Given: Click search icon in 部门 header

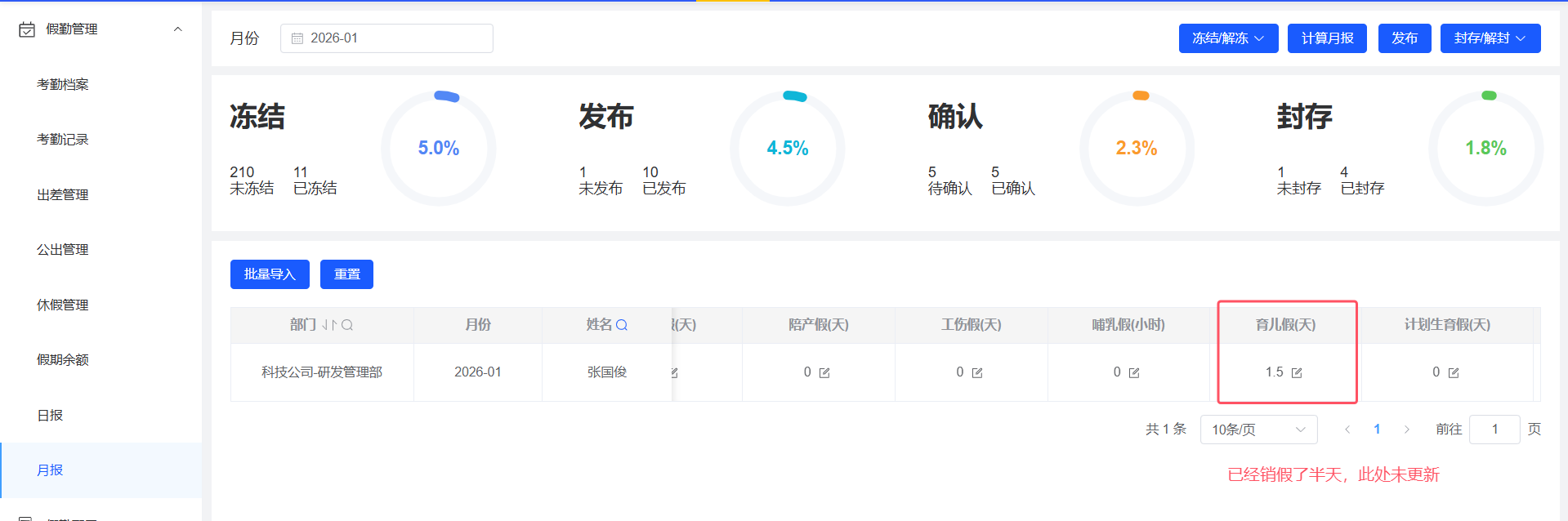Looking at the screenshot, I should [347, 325].
